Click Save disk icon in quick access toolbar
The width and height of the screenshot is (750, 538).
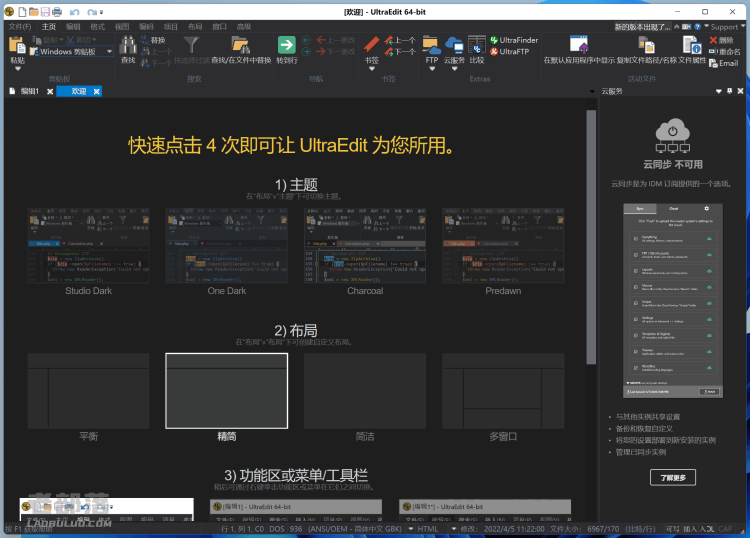45,11
